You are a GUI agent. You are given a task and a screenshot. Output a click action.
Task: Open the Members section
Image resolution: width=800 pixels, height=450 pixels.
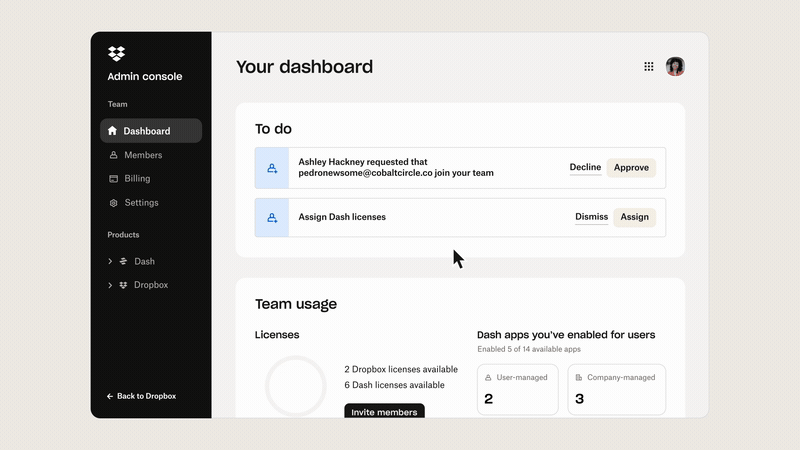pyautogui.click(x=143, y=155)
